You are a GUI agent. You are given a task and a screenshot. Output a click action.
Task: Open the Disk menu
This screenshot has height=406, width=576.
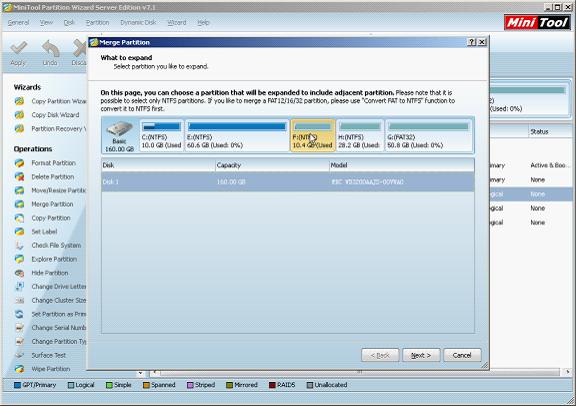coord(69,22)
